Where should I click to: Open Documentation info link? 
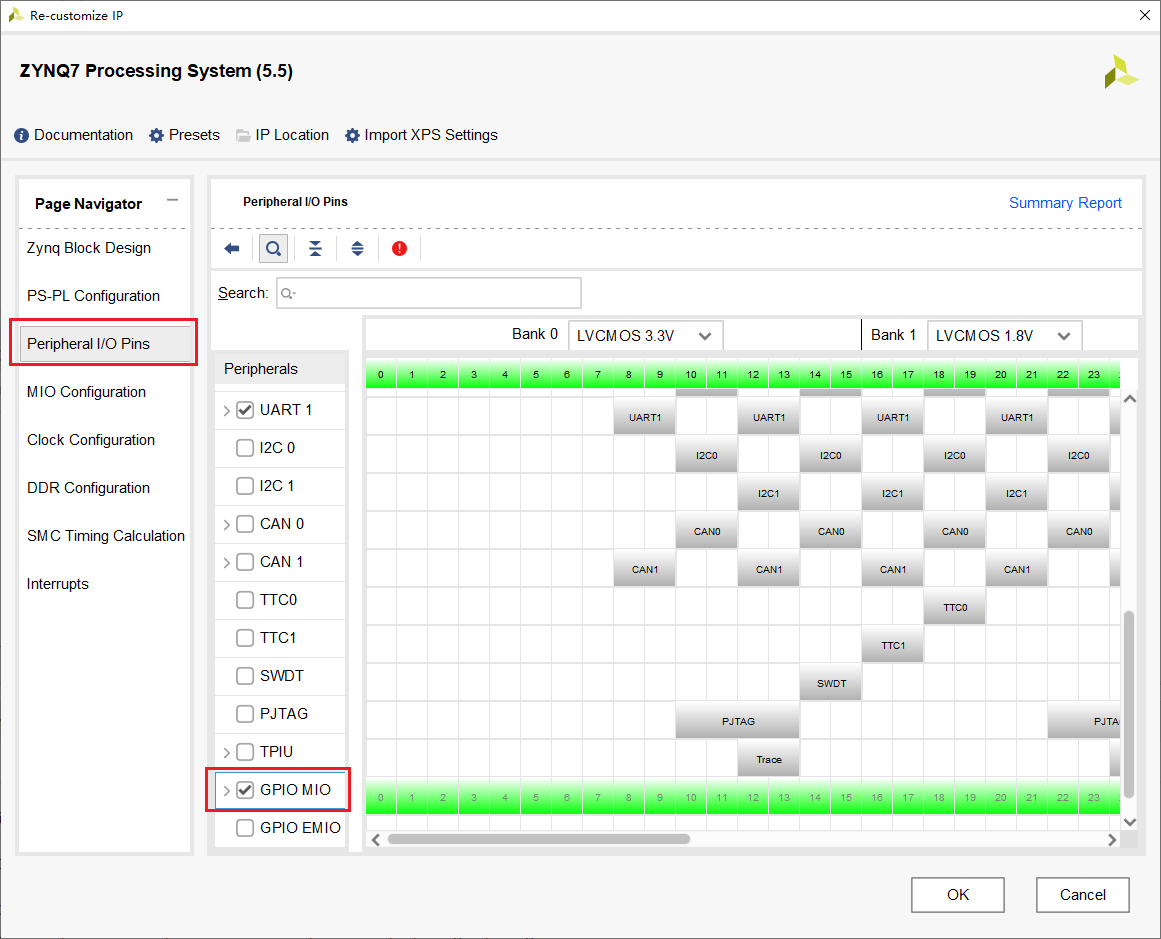[x=73, y=135]
